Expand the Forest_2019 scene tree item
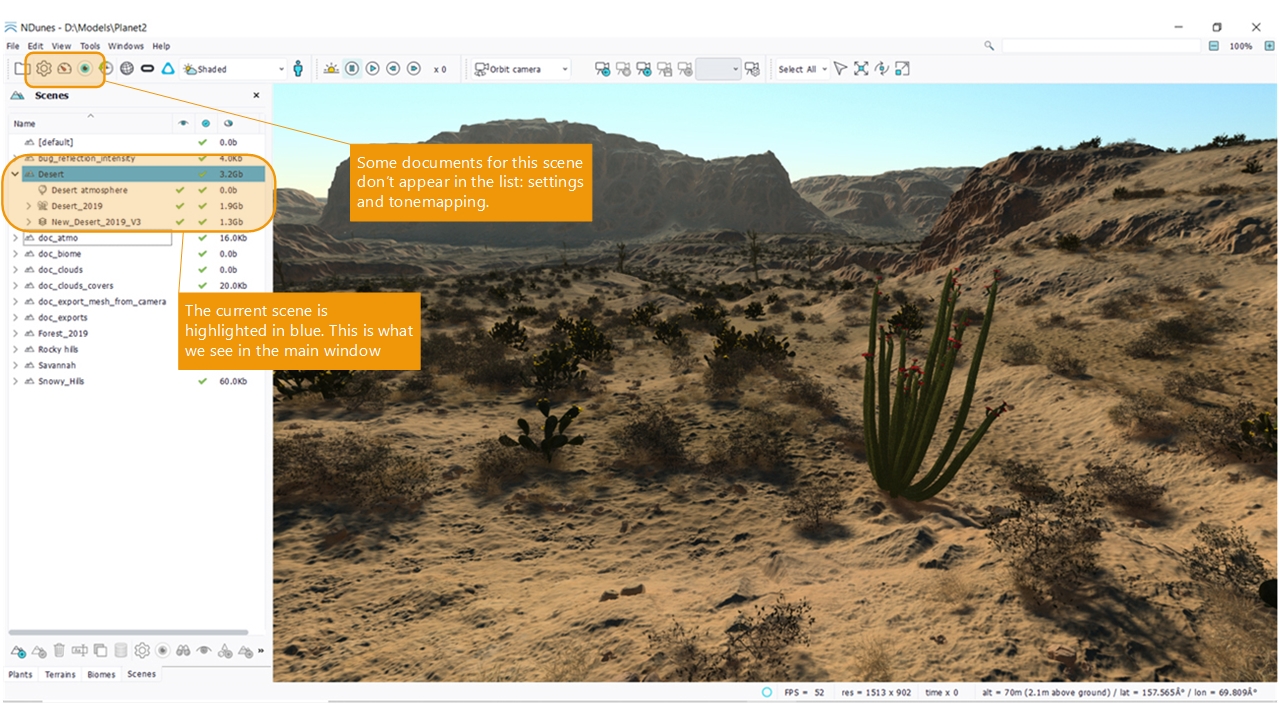Screen dimensions: 1280x720 click(x=15, y=334)
